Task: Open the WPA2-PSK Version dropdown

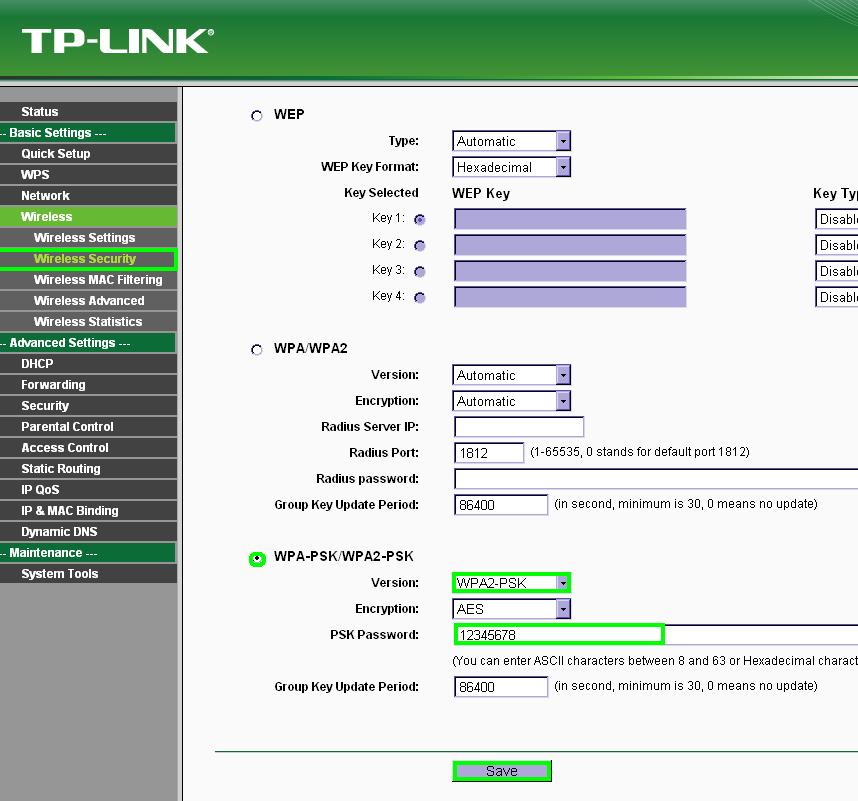Action: [511, 583]
